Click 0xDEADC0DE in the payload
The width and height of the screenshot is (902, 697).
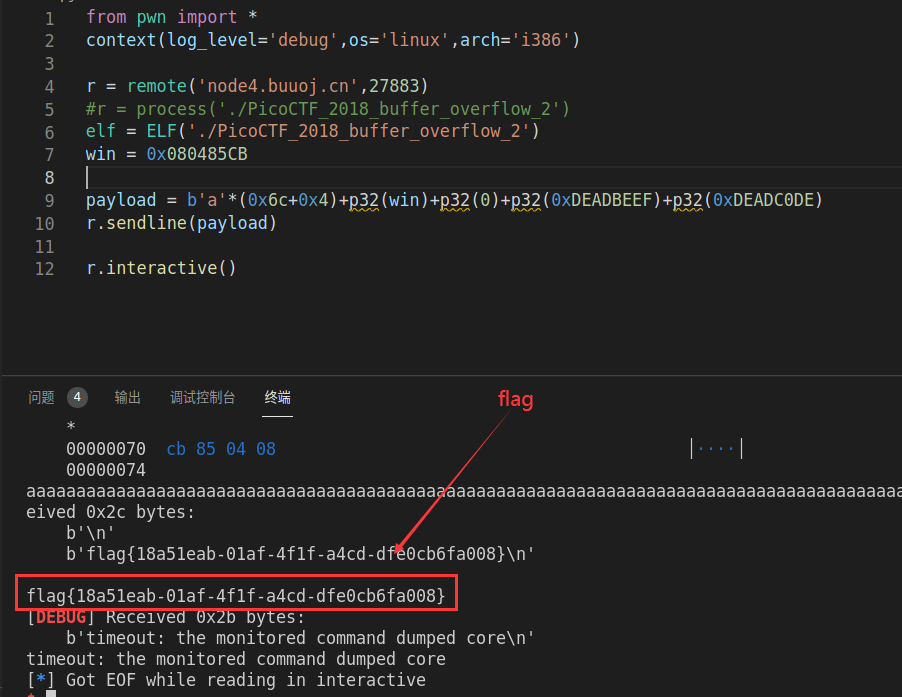pos(763,200)
